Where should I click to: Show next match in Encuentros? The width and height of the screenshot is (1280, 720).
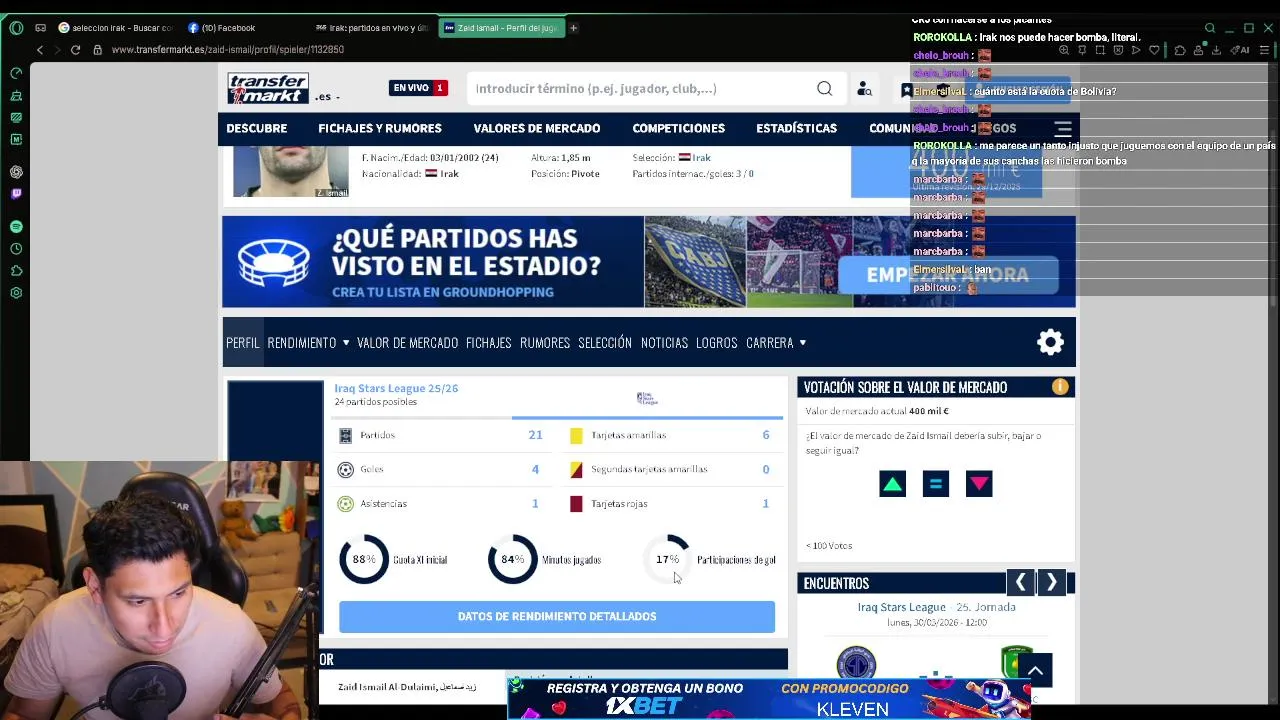point(1051,583)
